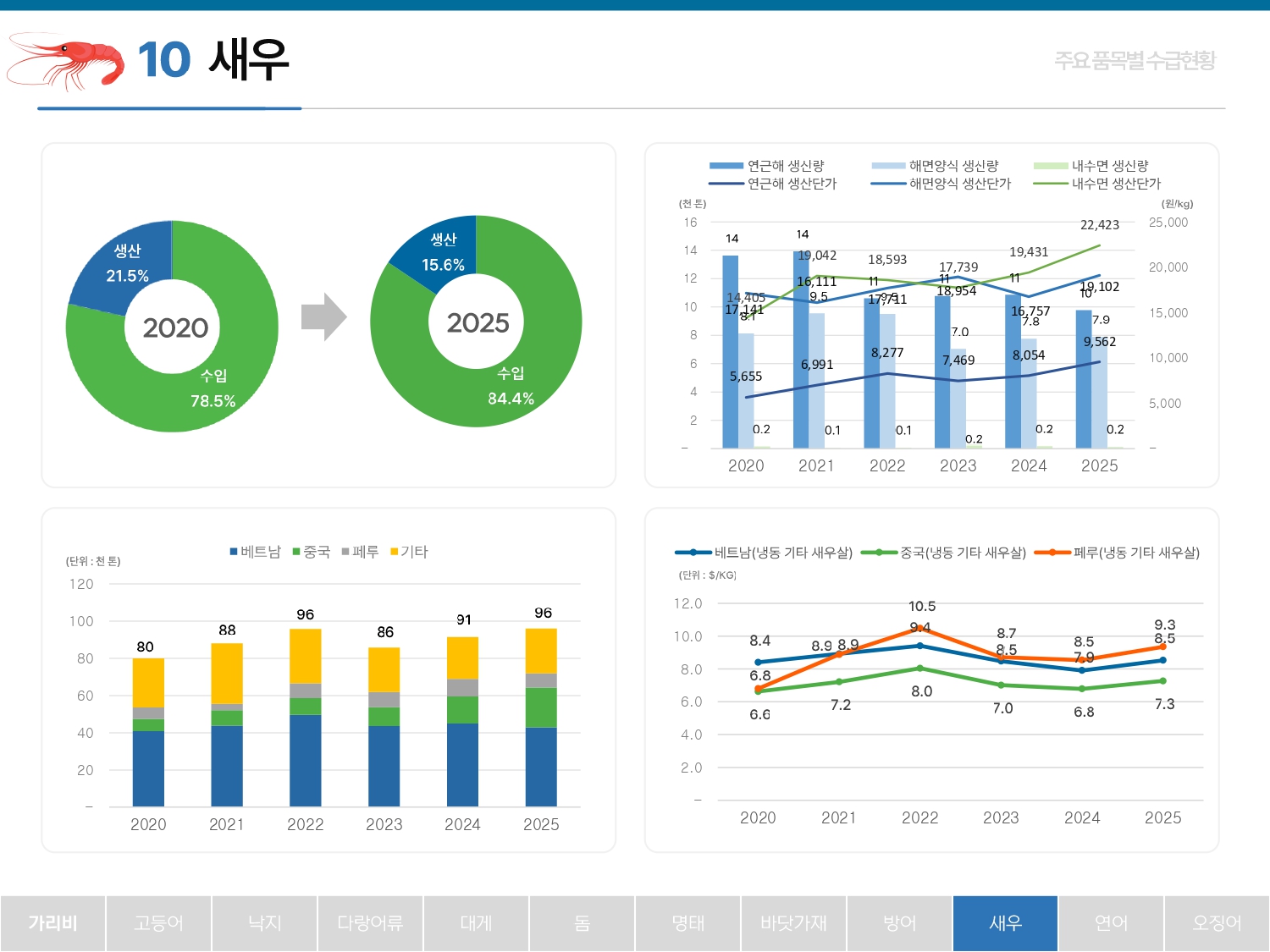
Task: Open the 방어 tab
Action: click(899, 923)
